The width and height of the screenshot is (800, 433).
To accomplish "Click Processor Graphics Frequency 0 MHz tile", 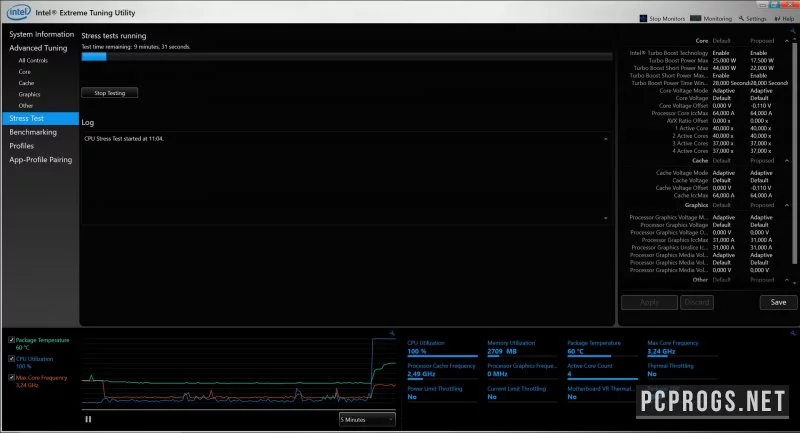I will pyautogui.click(x=522, y=371).
